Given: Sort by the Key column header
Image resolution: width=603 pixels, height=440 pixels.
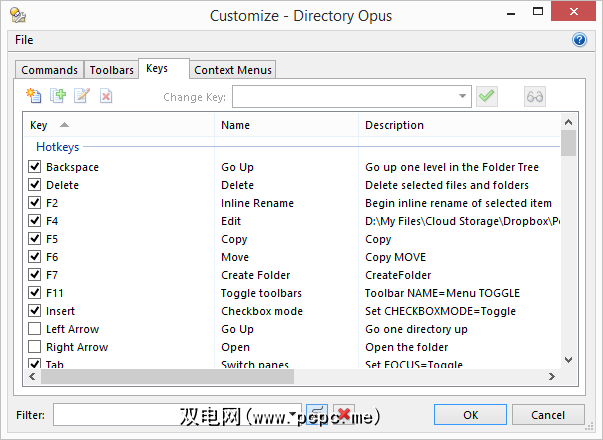Looking at the screenshot, I should [118, 125].
